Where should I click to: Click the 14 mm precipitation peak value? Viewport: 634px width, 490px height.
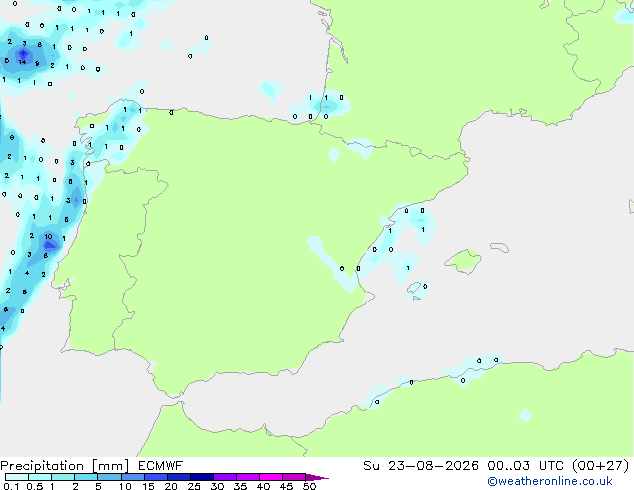(x=22, y=62)
